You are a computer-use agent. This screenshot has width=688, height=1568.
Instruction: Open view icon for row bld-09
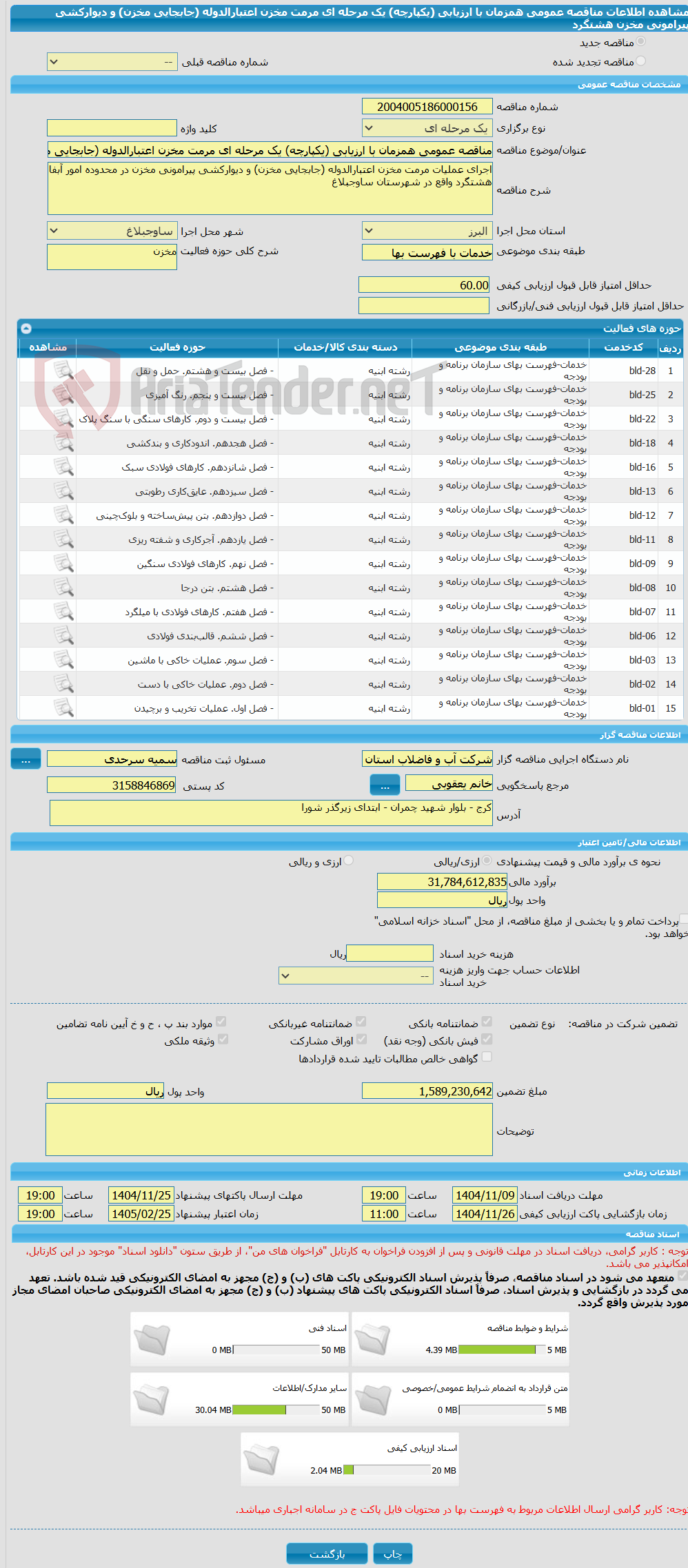(63, 564)
